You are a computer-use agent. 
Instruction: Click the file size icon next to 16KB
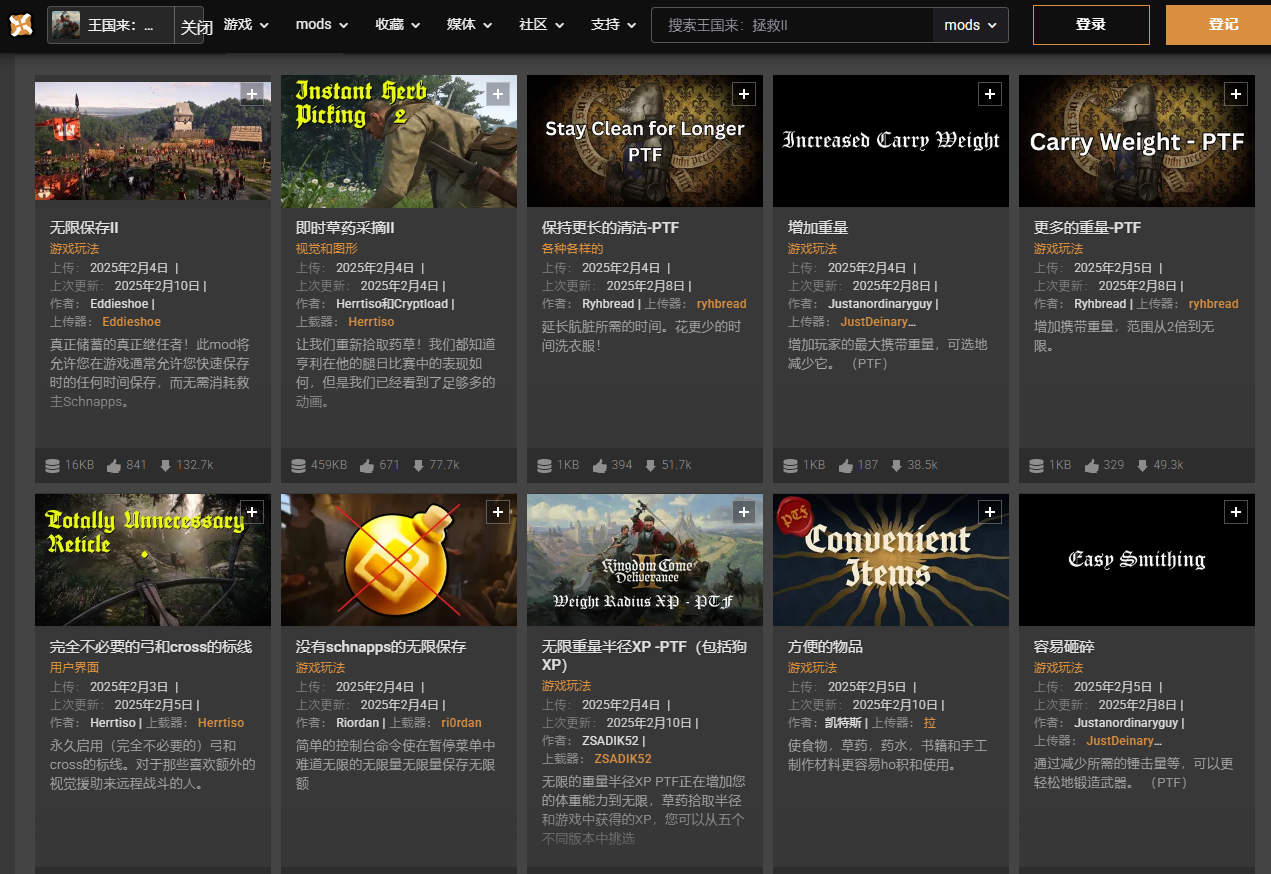pyautogui.click(x=53, y=465)
